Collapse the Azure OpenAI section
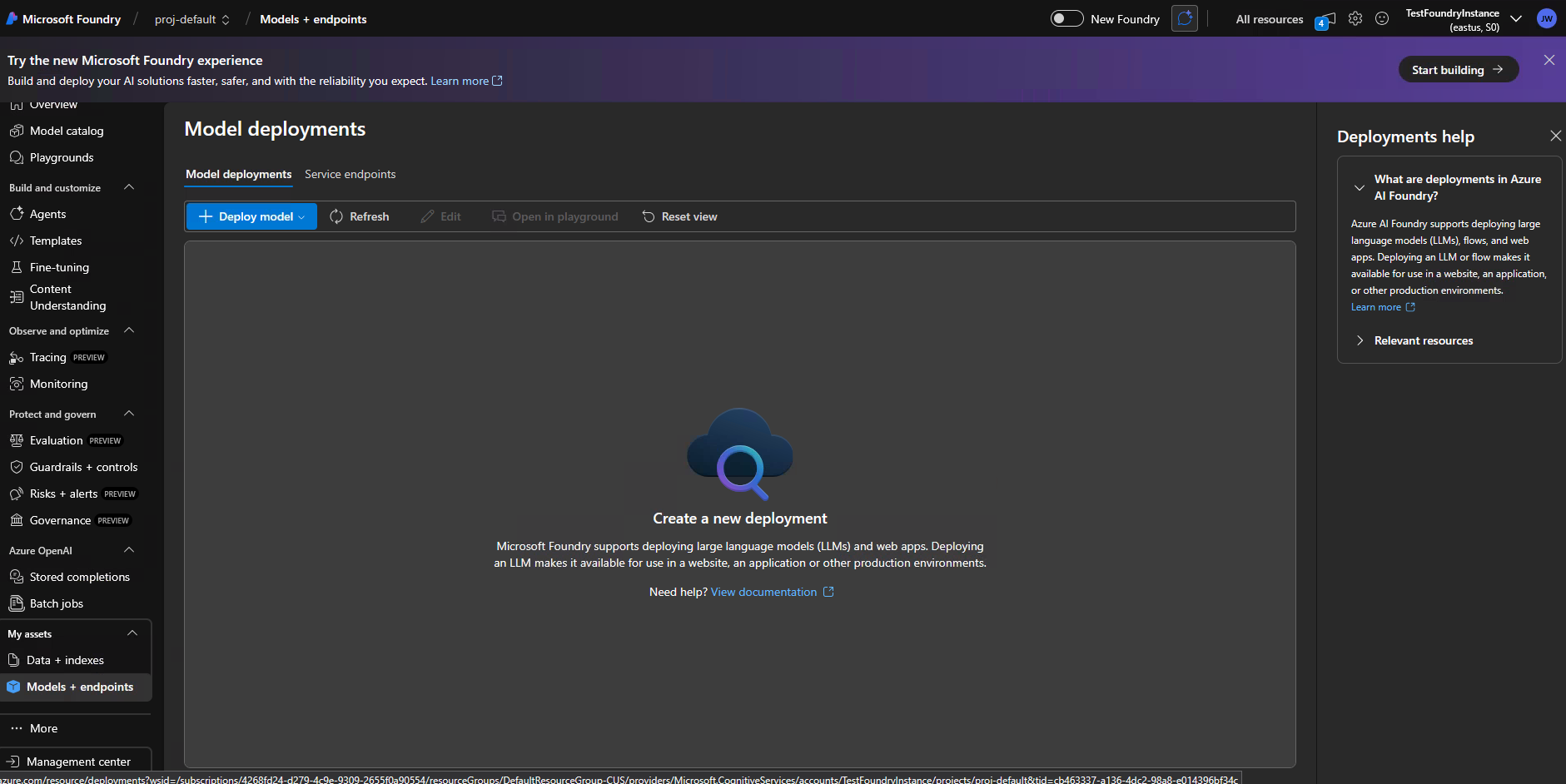The width and height of the screenshot is (1566, 784). [129, 550]
